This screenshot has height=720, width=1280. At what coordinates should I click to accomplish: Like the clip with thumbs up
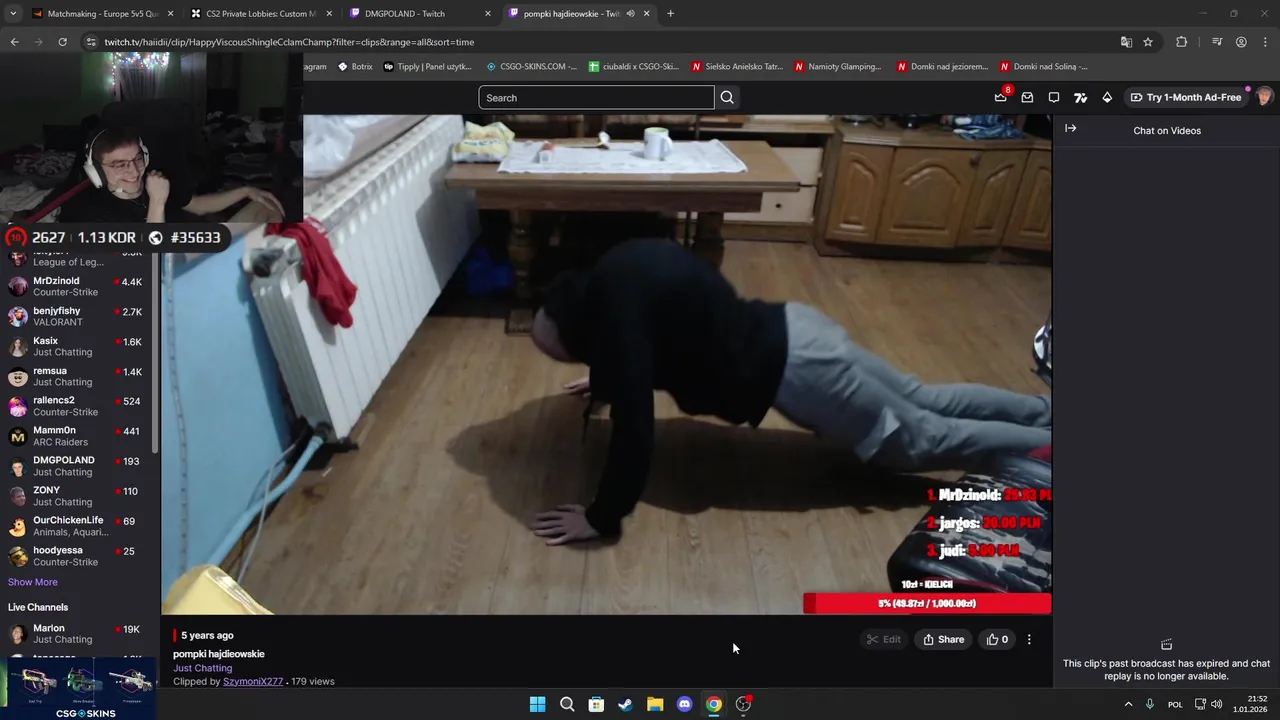coord(998,640)
